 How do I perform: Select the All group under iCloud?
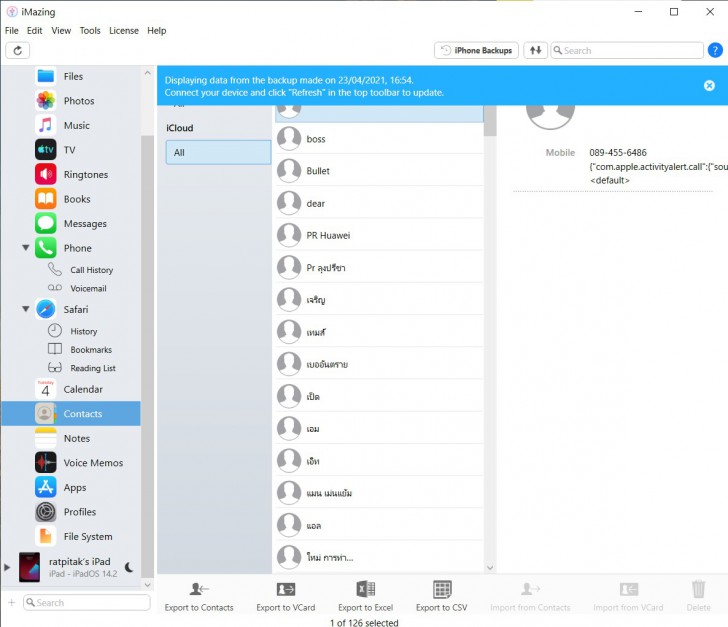click(218, 152)
